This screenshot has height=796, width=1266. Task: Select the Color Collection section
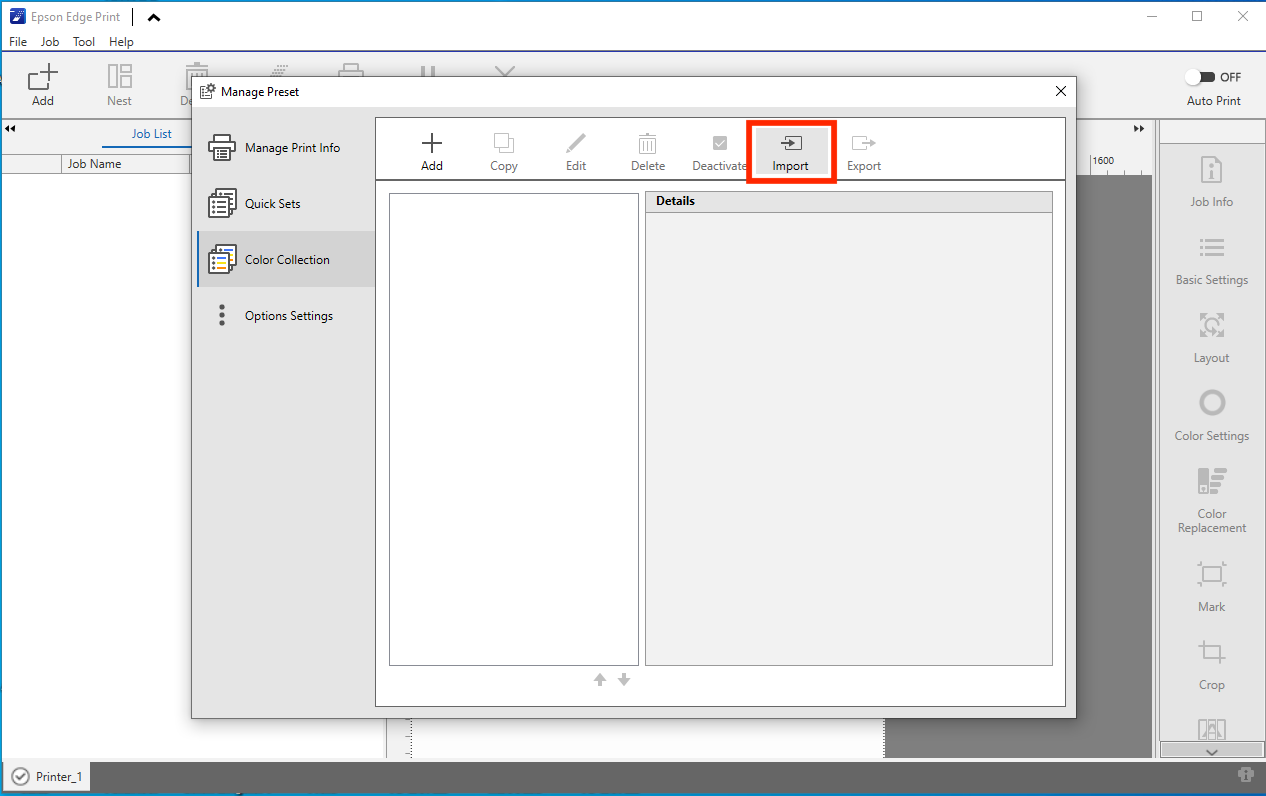click(x=286, y=260)
